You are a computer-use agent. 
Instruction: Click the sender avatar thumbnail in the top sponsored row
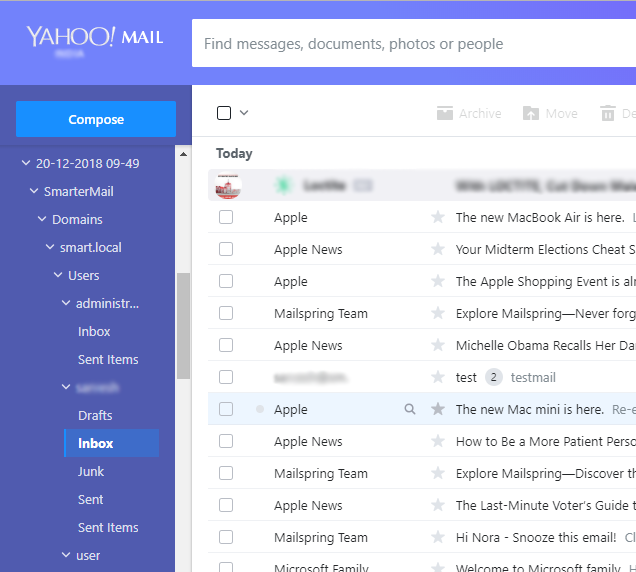click(x=228, y=186)
